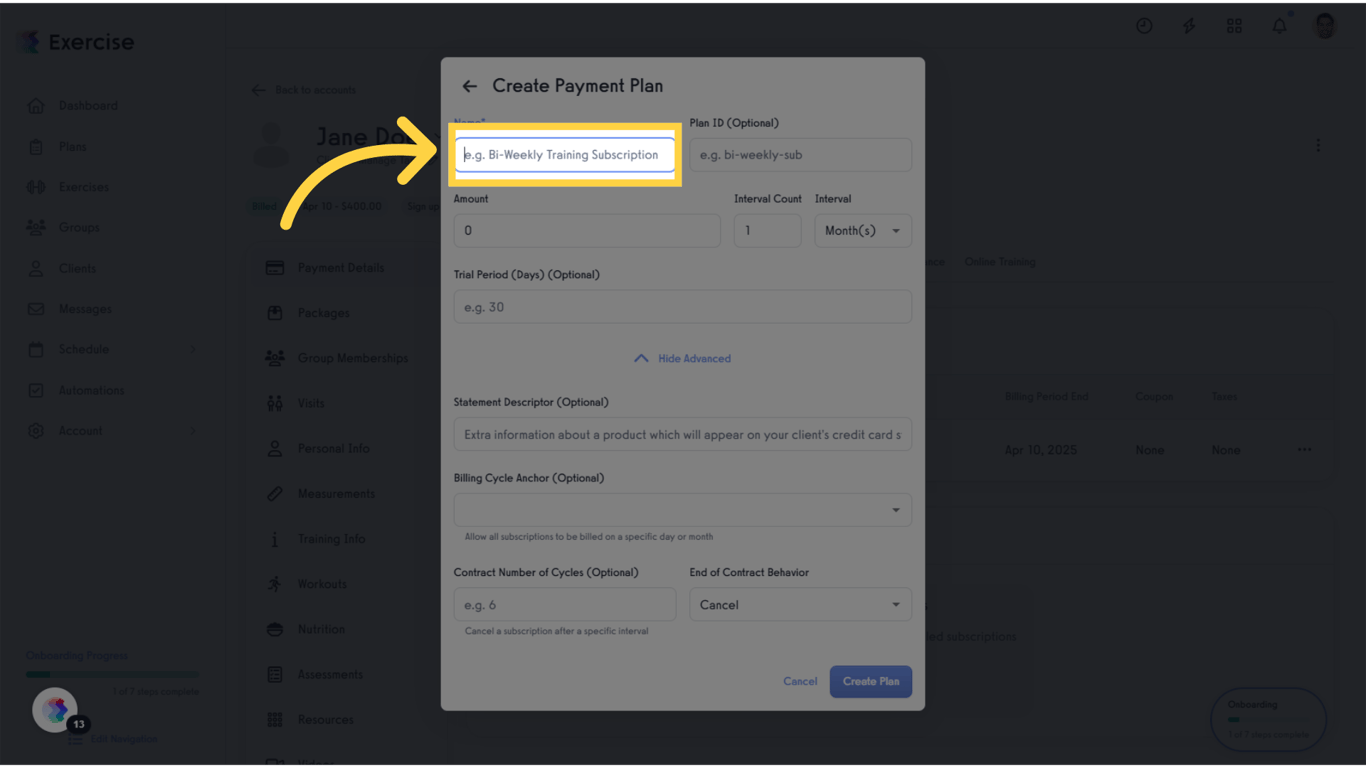Click the user profile avatar
1366x768 pixels.
coord(1325,26)
